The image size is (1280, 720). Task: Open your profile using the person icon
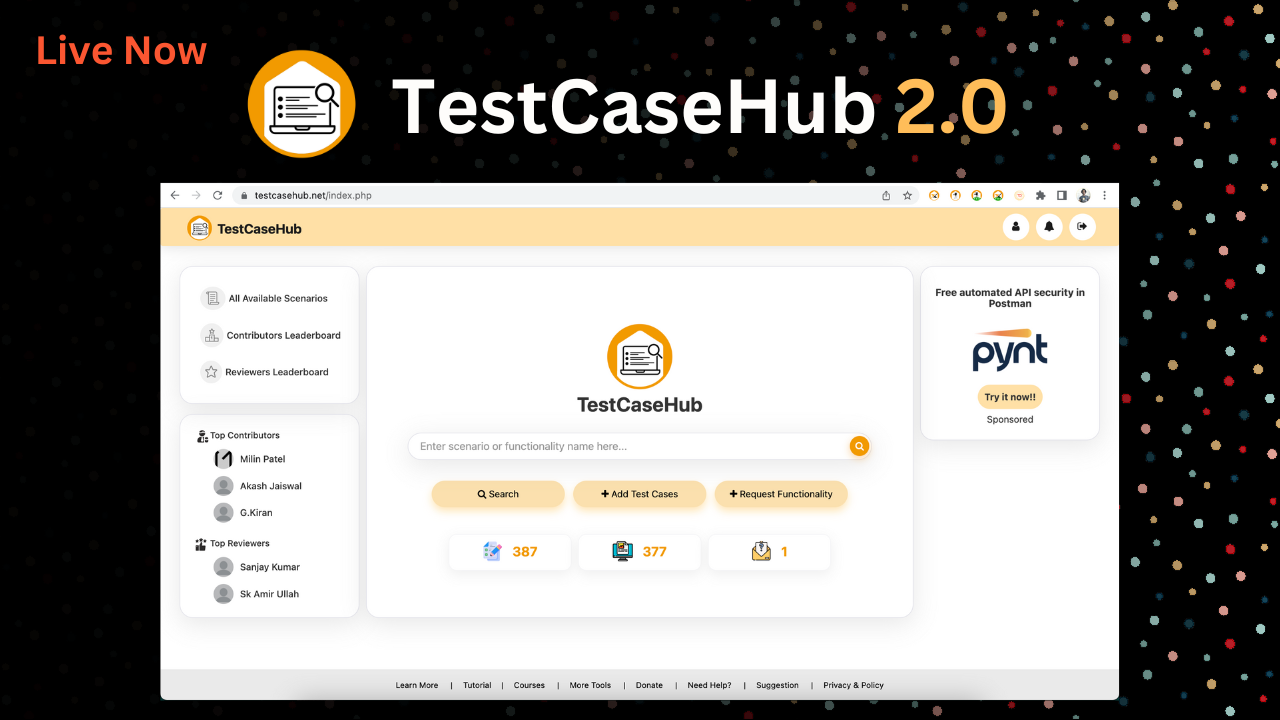coord(1016,227)
